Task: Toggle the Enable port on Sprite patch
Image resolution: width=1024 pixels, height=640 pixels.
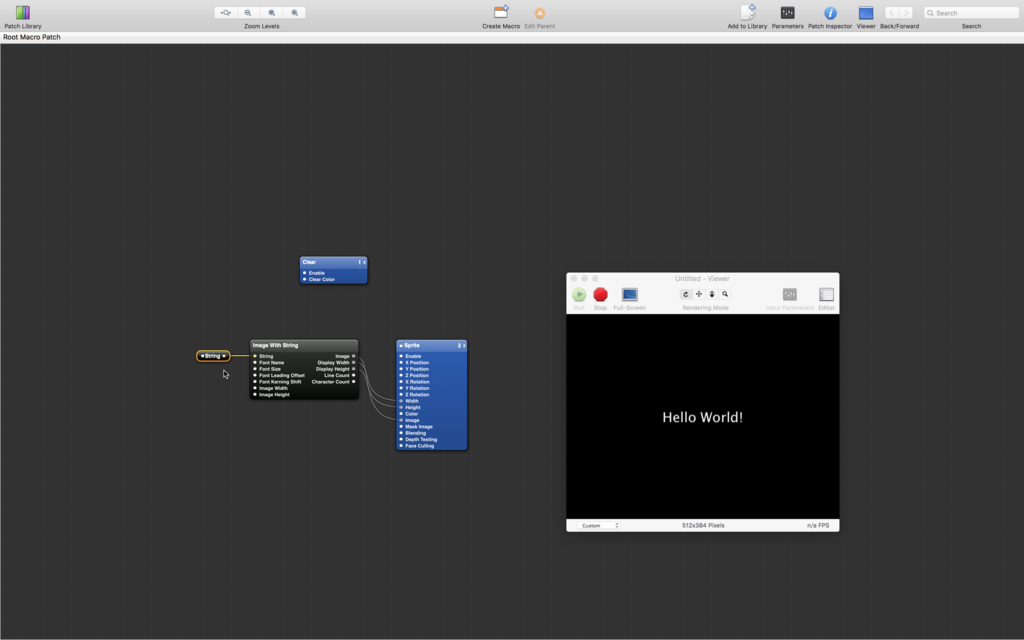Action: click(401, 357)
